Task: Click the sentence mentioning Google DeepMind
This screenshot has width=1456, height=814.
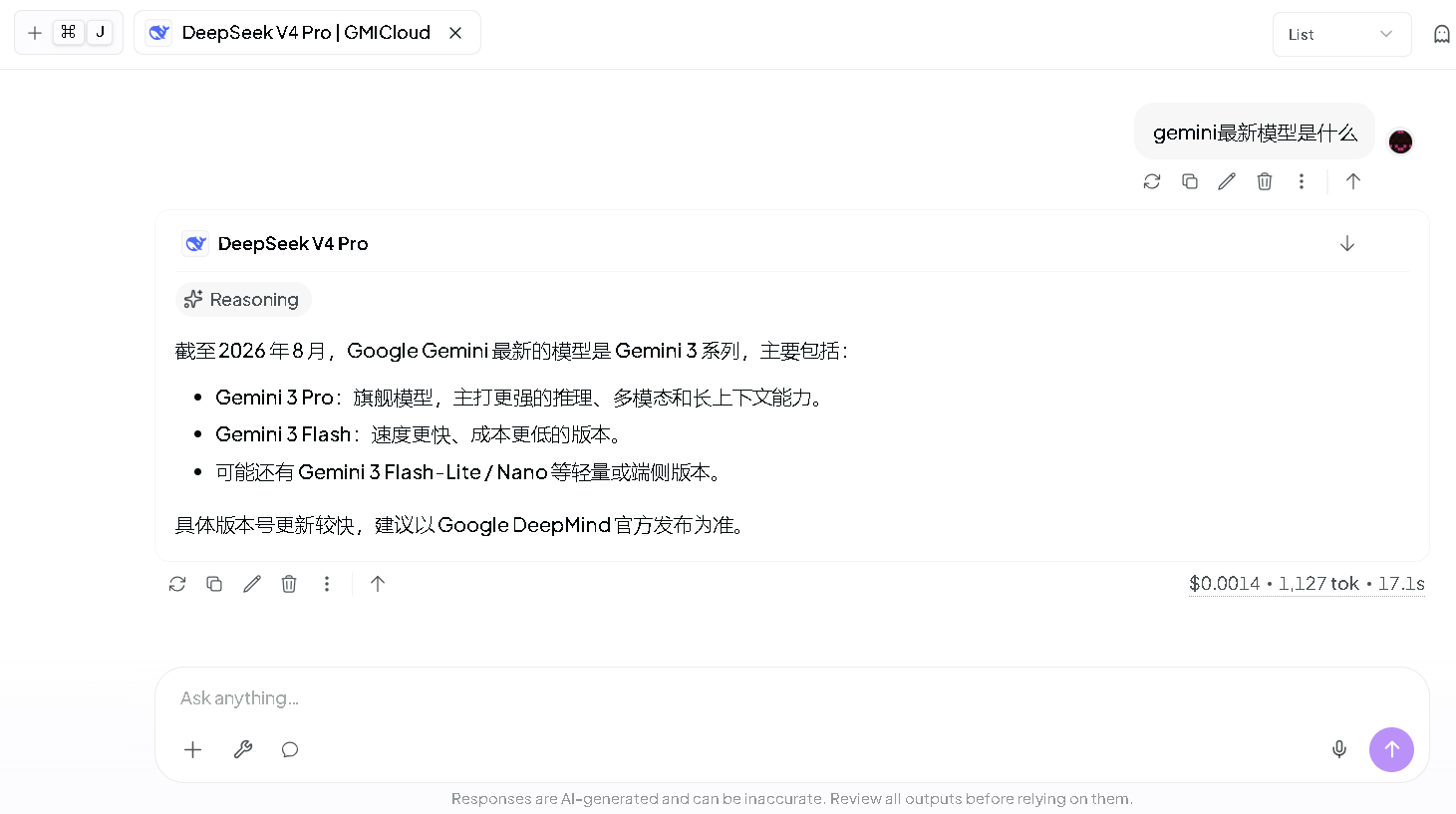Action: 462,525
